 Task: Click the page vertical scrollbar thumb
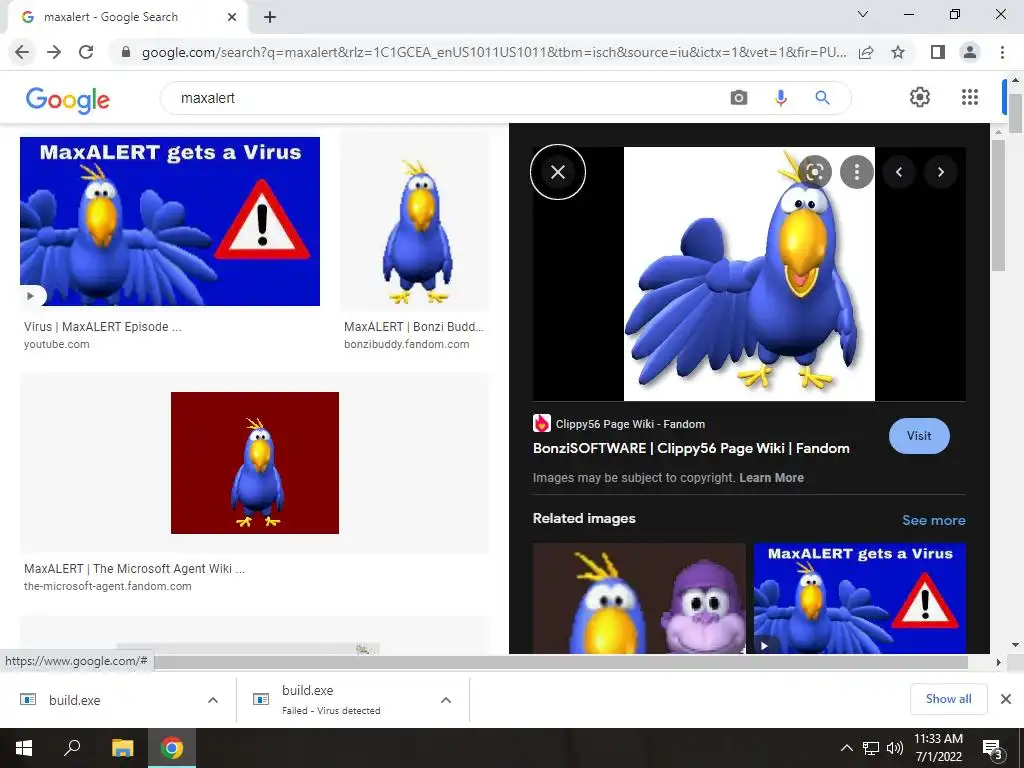point(1015,112)
